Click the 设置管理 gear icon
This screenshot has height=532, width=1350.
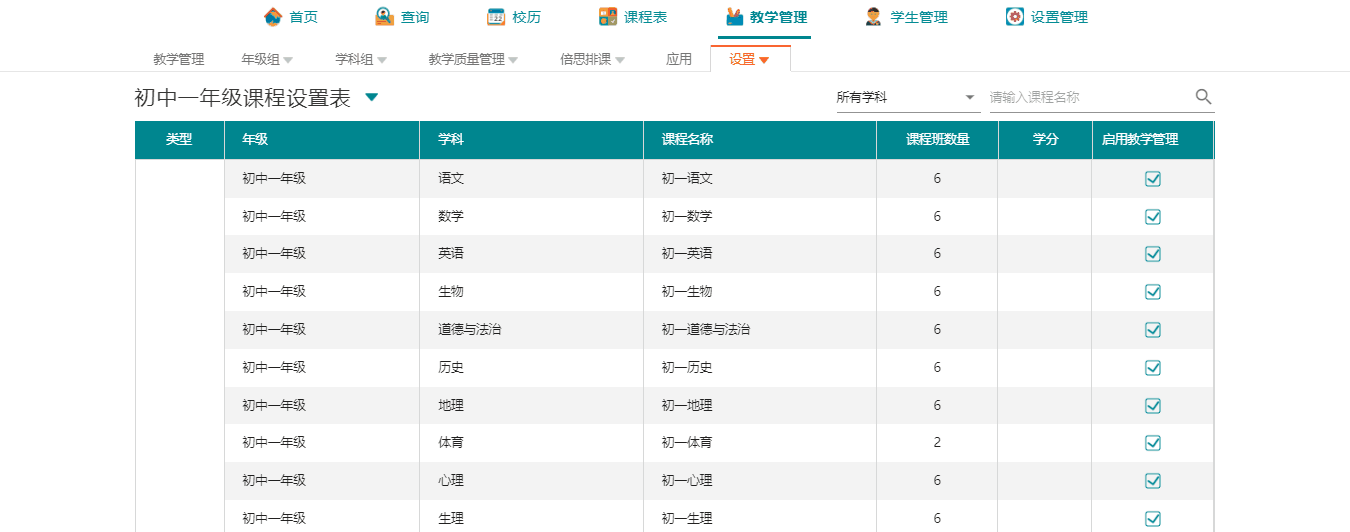(1015, 17)
